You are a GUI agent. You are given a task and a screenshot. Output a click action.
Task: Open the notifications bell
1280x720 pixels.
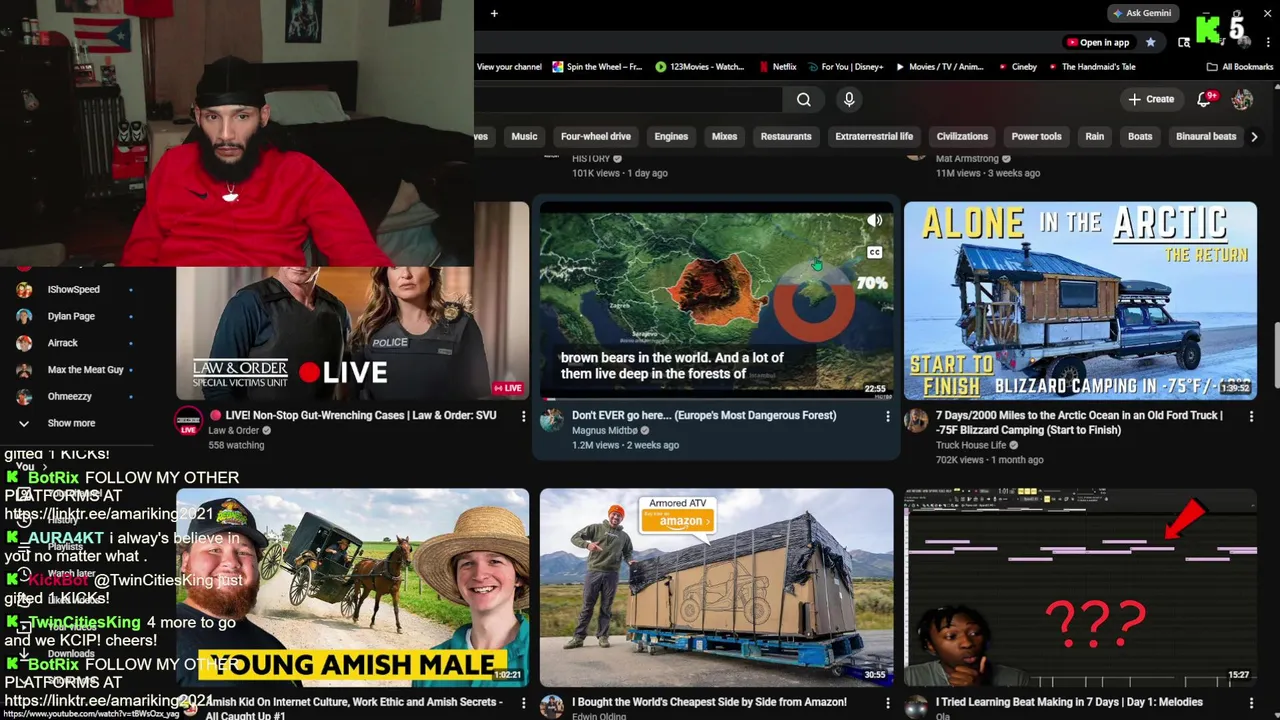pos(1205,99)
